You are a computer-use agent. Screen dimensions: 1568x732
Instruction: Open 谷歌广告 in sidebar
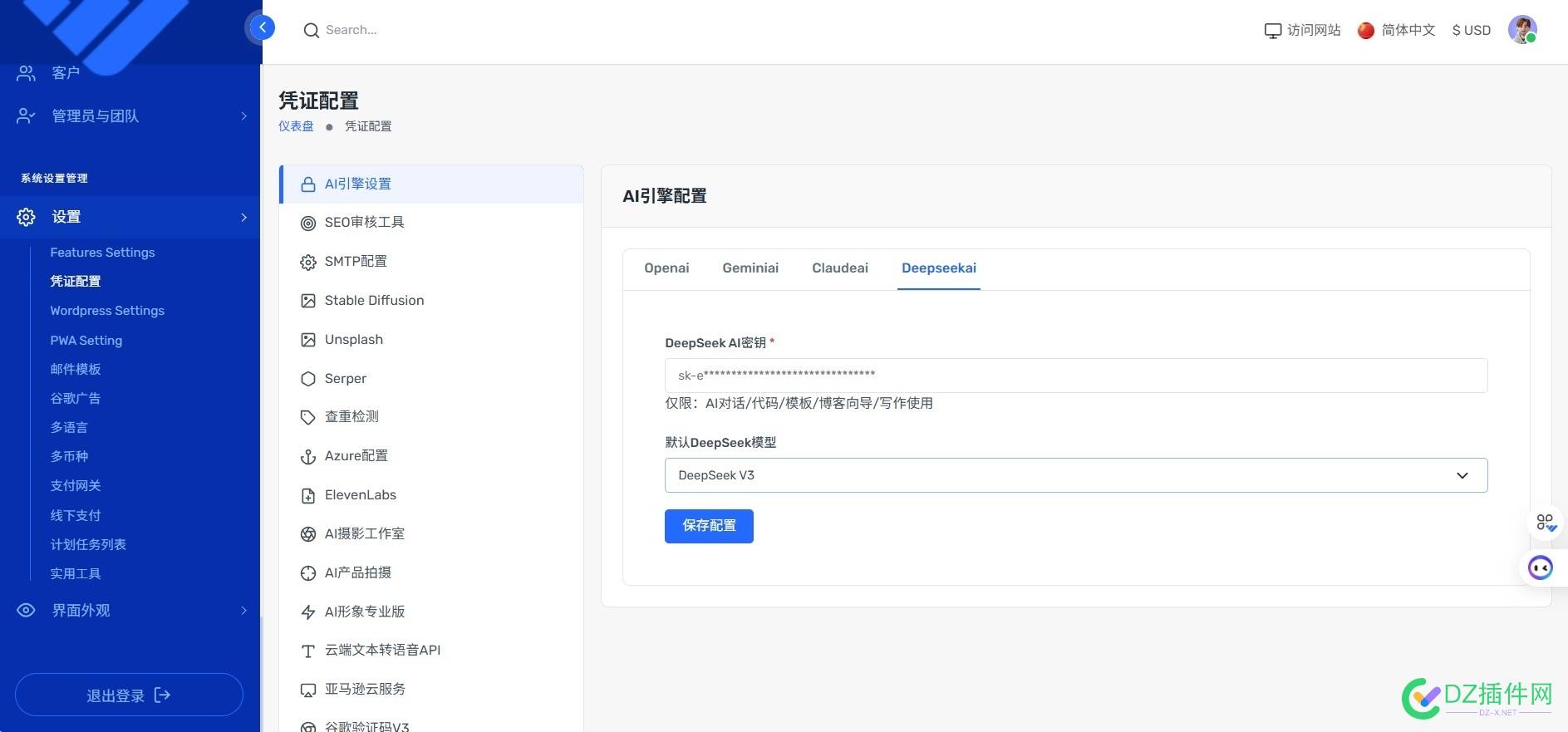76,398
